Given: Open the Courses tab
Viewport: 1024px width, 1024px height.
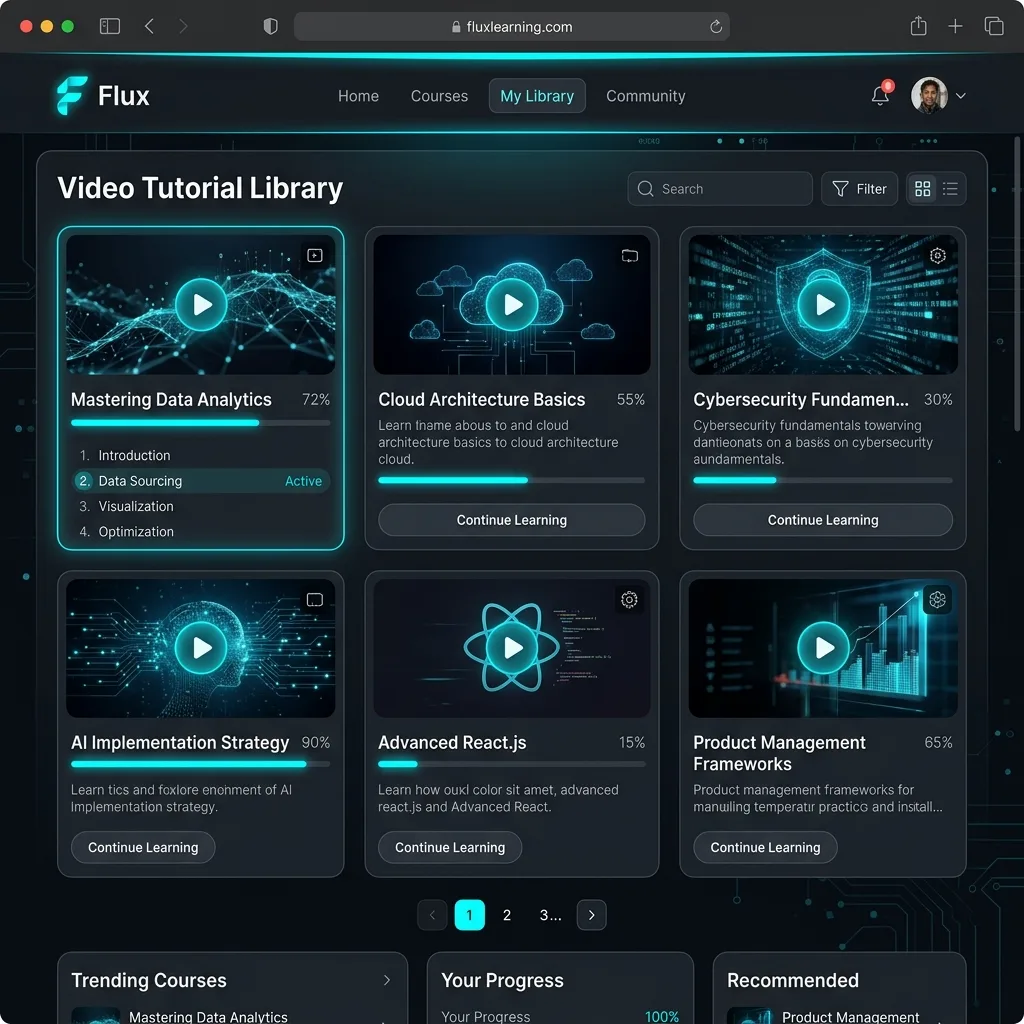Looking at the screenshot, I should (x=439, y=96).
